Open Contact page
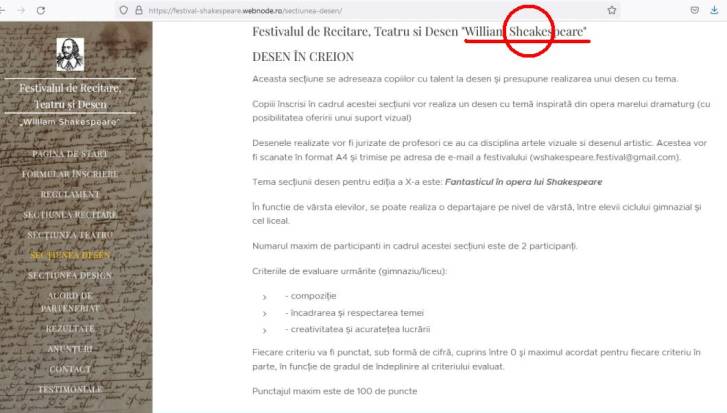This screenshot has height=413, width=727. [x=70, y=369]
